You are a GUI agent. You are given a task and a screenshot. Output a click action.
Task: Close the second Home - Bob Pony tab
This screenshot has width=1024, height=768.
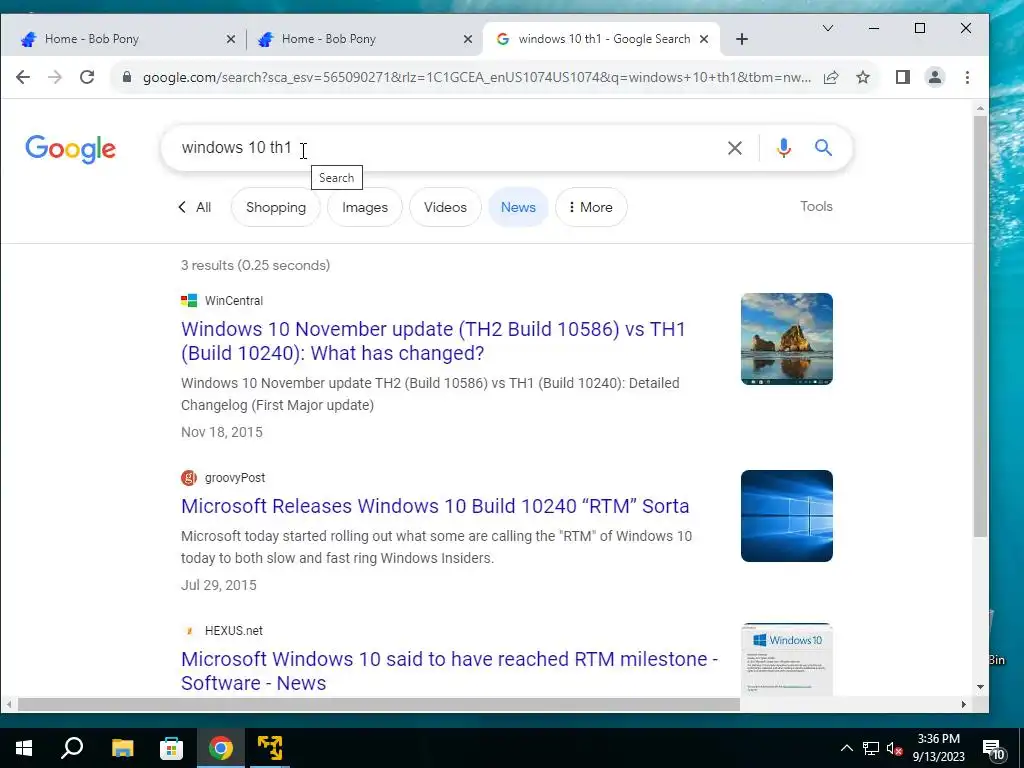[468, 39]
